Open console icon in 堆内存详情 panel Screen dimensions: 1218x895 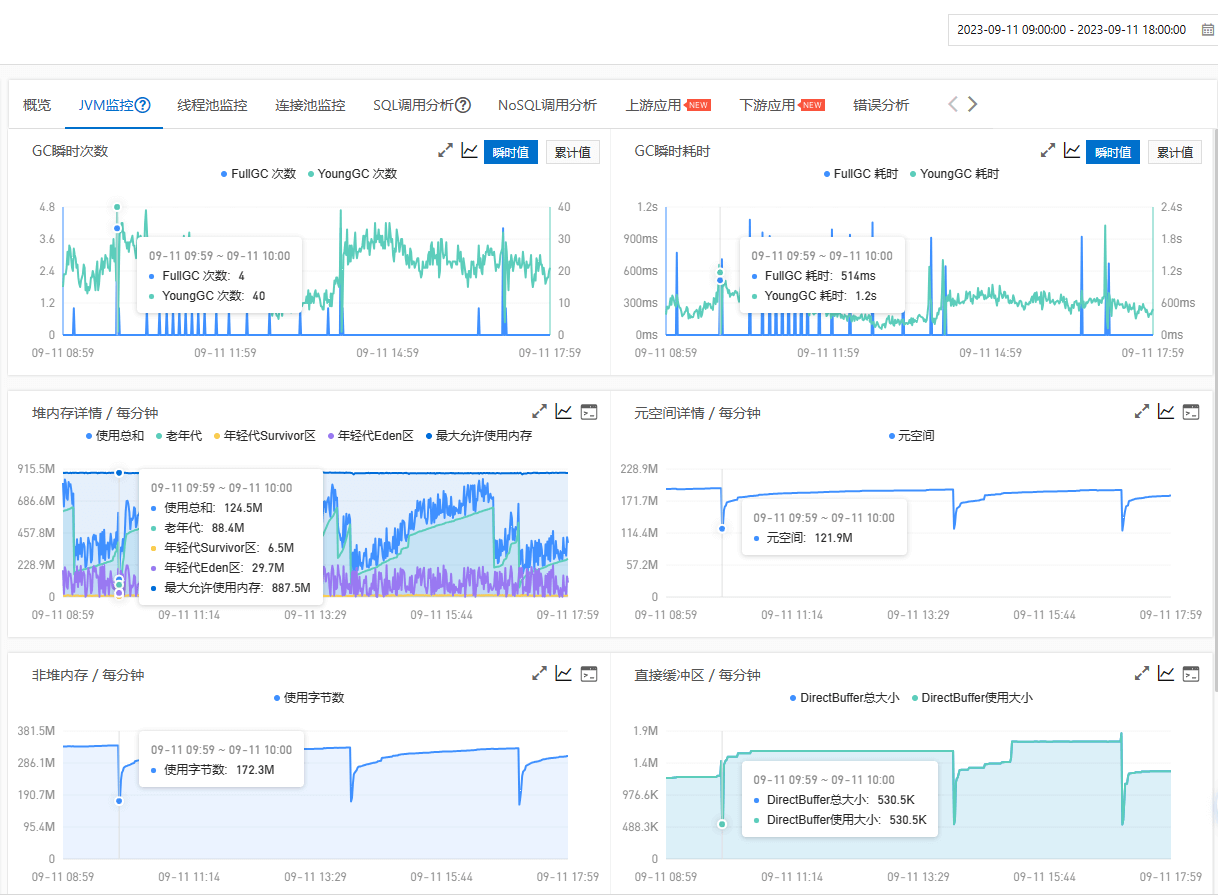[589, 411]
